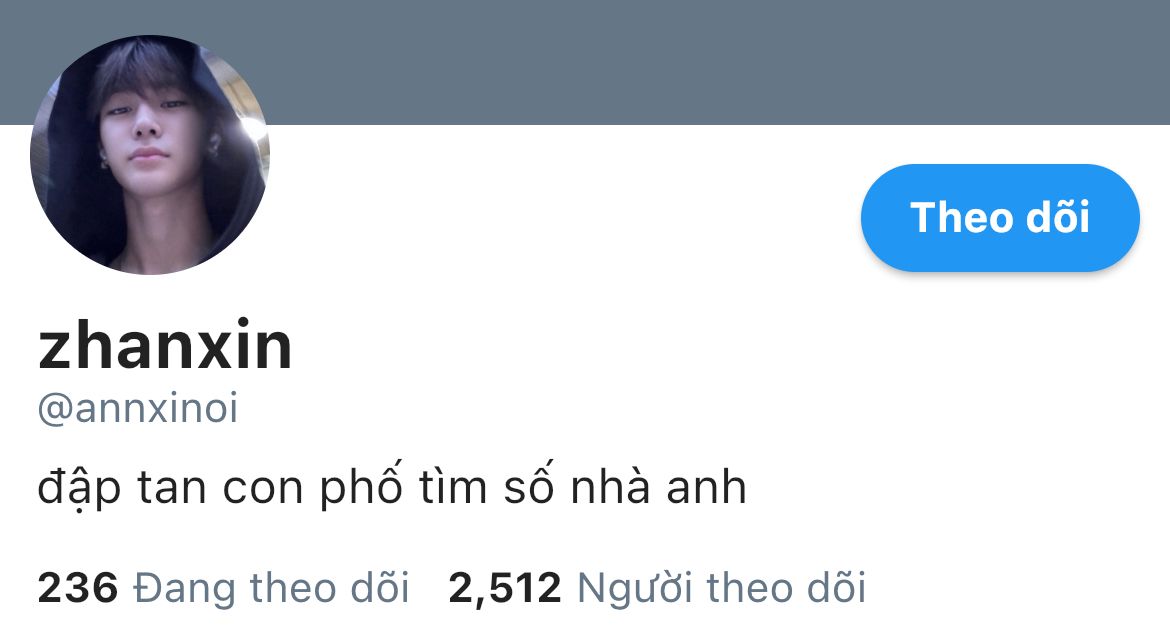This screenshot has height=639, width=1170.
Task: Open zhanxin's round profile photo
Action: click(x=150, y=155)
